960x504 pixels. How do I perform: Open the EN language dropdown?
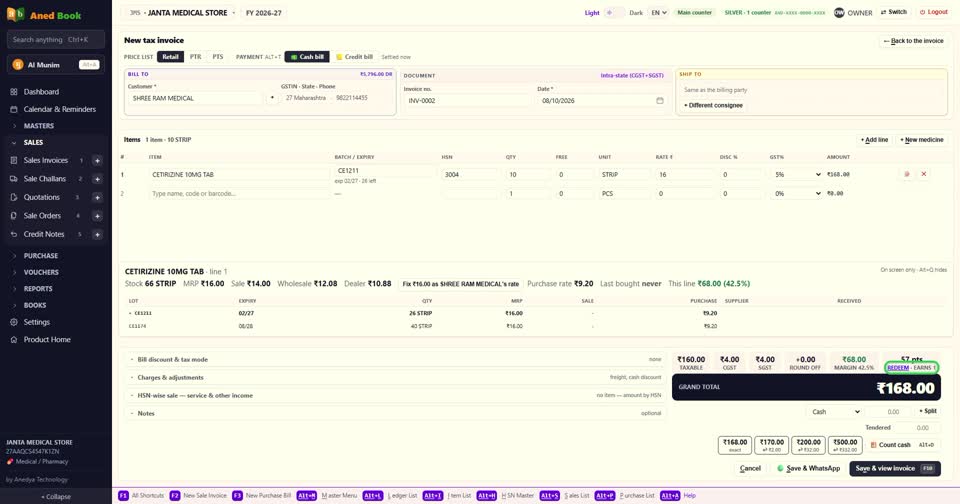pyautogui.click(x=658, y=13)
